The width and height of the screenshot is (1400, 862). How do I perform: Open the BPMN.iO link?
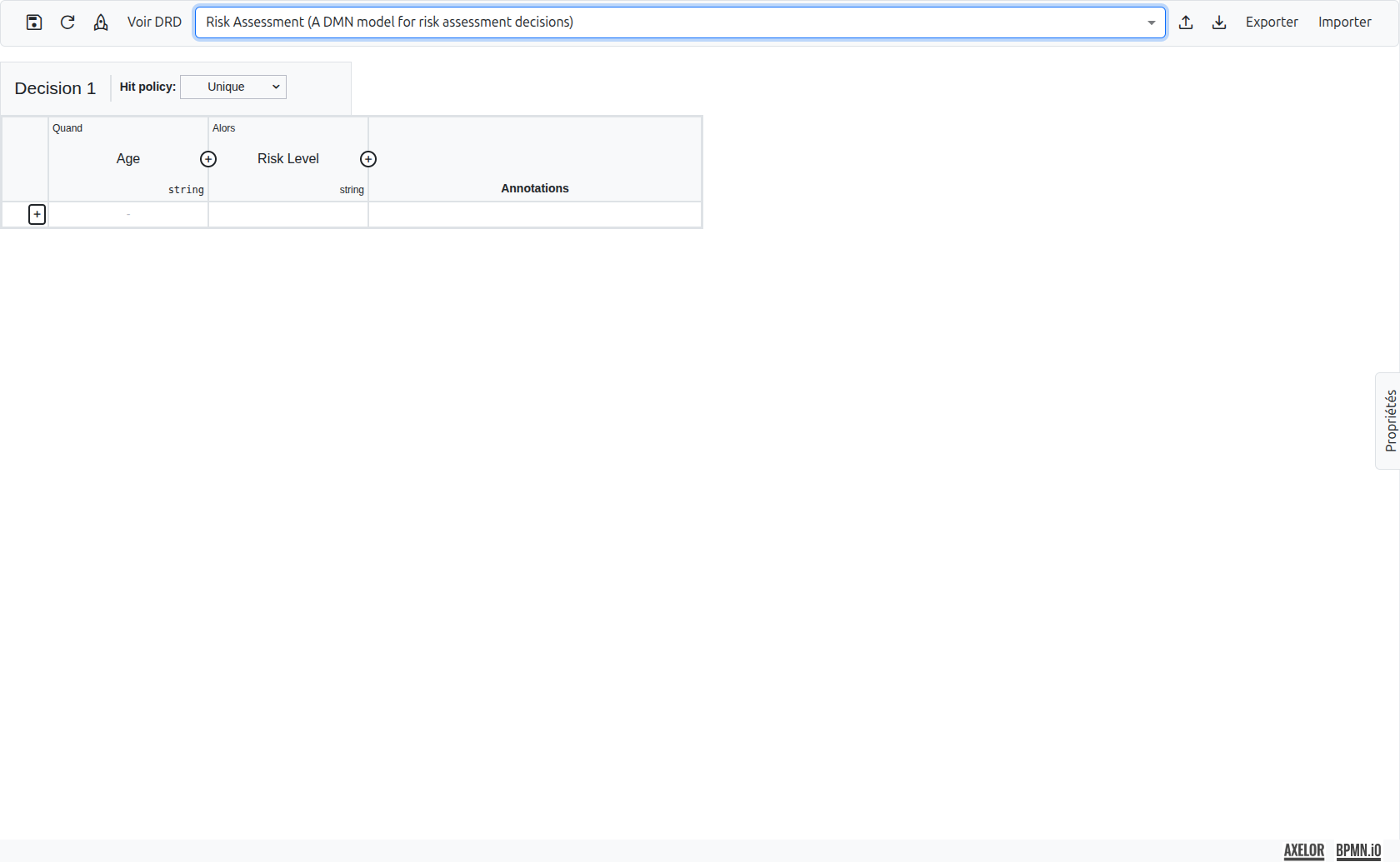click(1359, 850)
